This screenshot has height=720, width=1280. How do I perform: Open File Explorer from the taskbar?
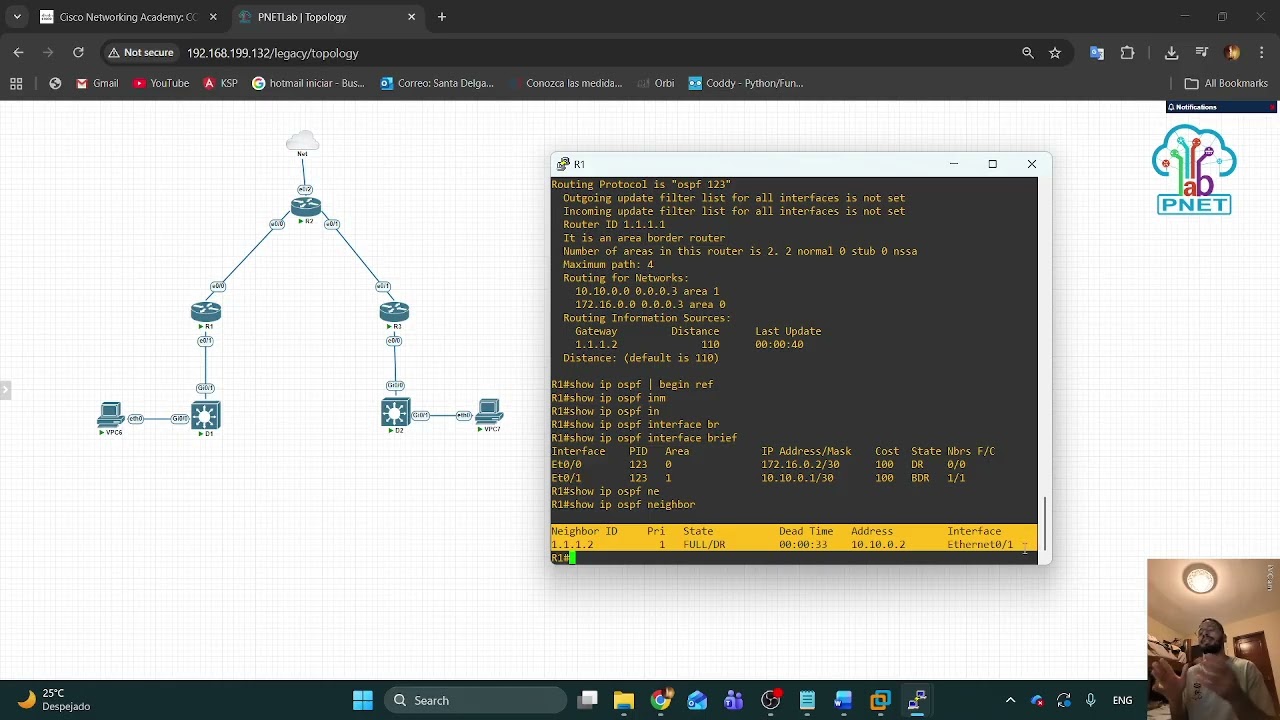coord(624,700)
